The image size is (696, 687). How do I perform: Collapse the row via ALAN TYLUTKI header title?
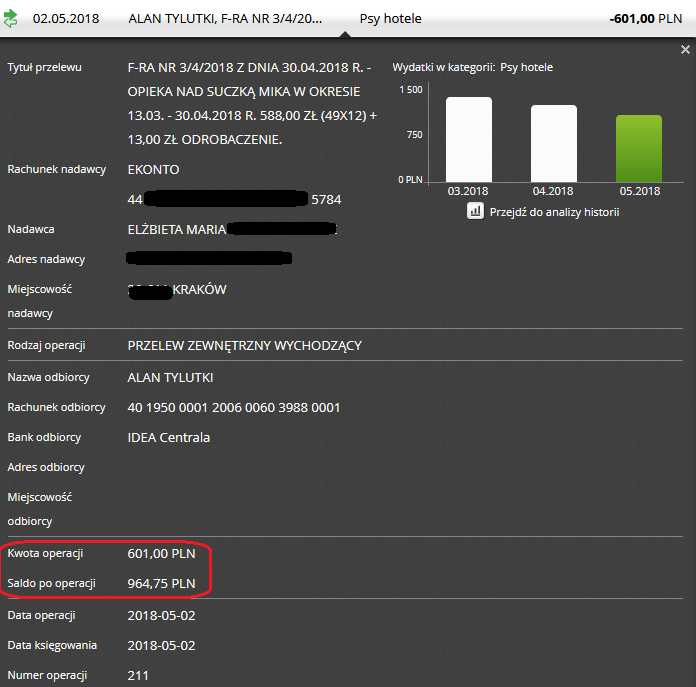(225, 19)
